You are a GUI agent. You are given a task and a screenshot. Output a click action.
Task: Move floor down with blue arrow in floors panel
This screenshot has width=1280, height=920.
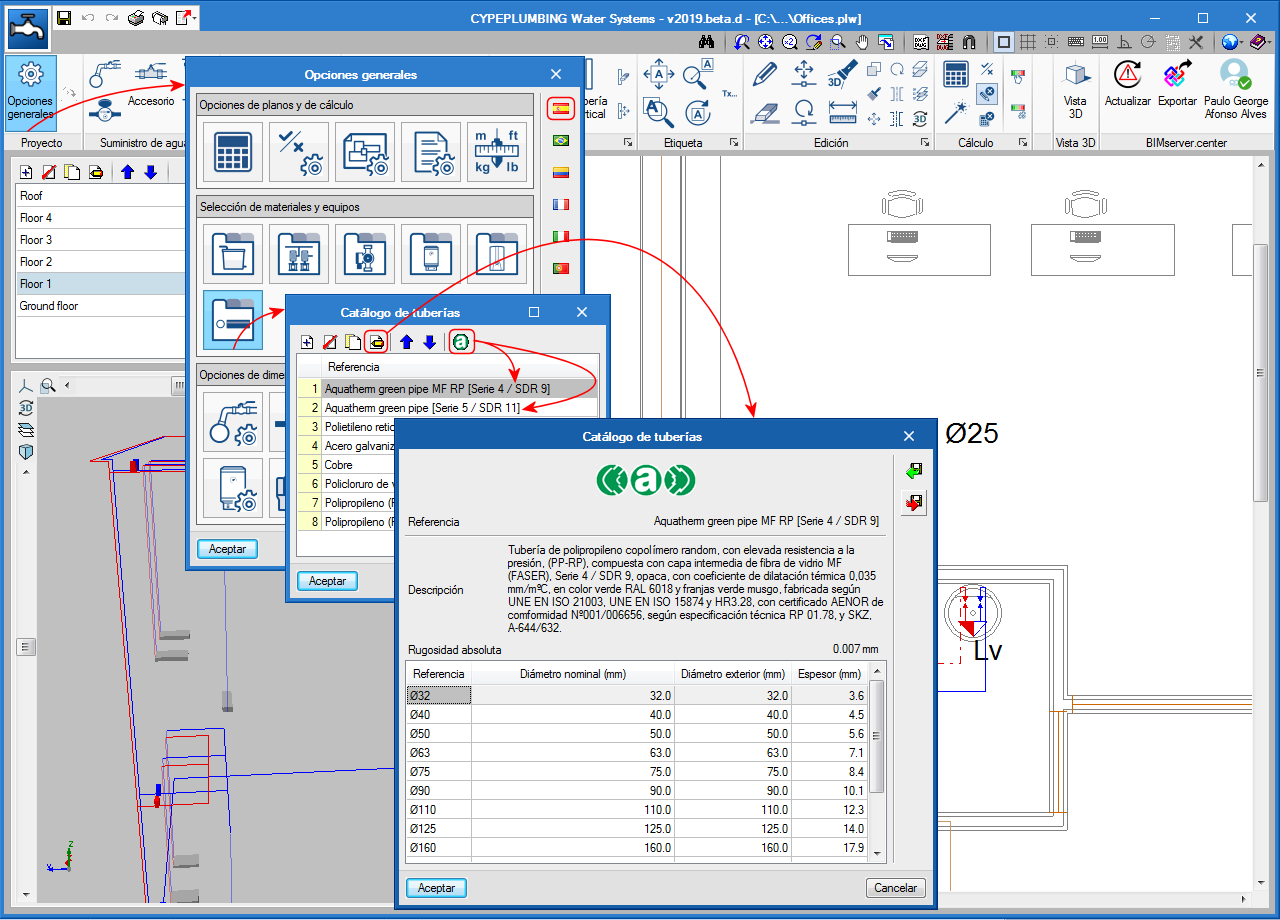coord(150,172)
